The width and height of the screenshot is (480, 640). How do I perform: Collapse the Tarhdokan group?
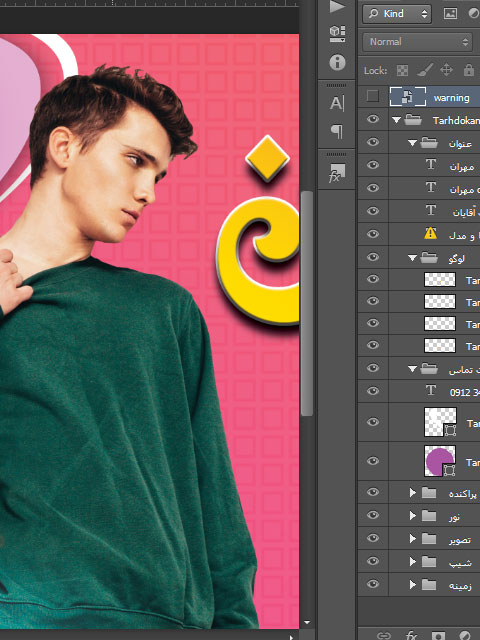pos(396,120)
